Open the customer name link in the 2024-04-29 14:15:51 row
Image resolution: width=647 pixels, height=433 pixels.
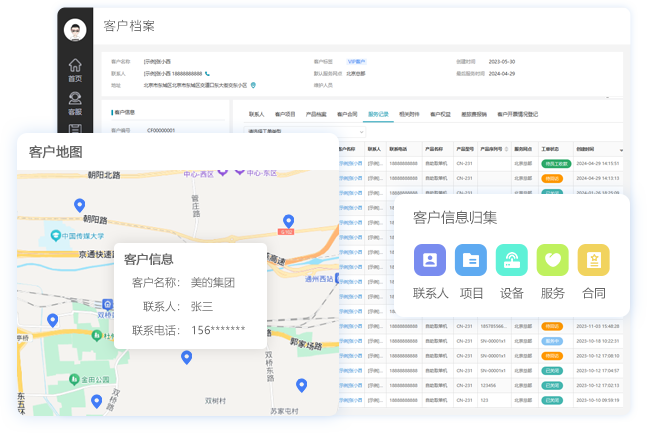click(351, 163)
